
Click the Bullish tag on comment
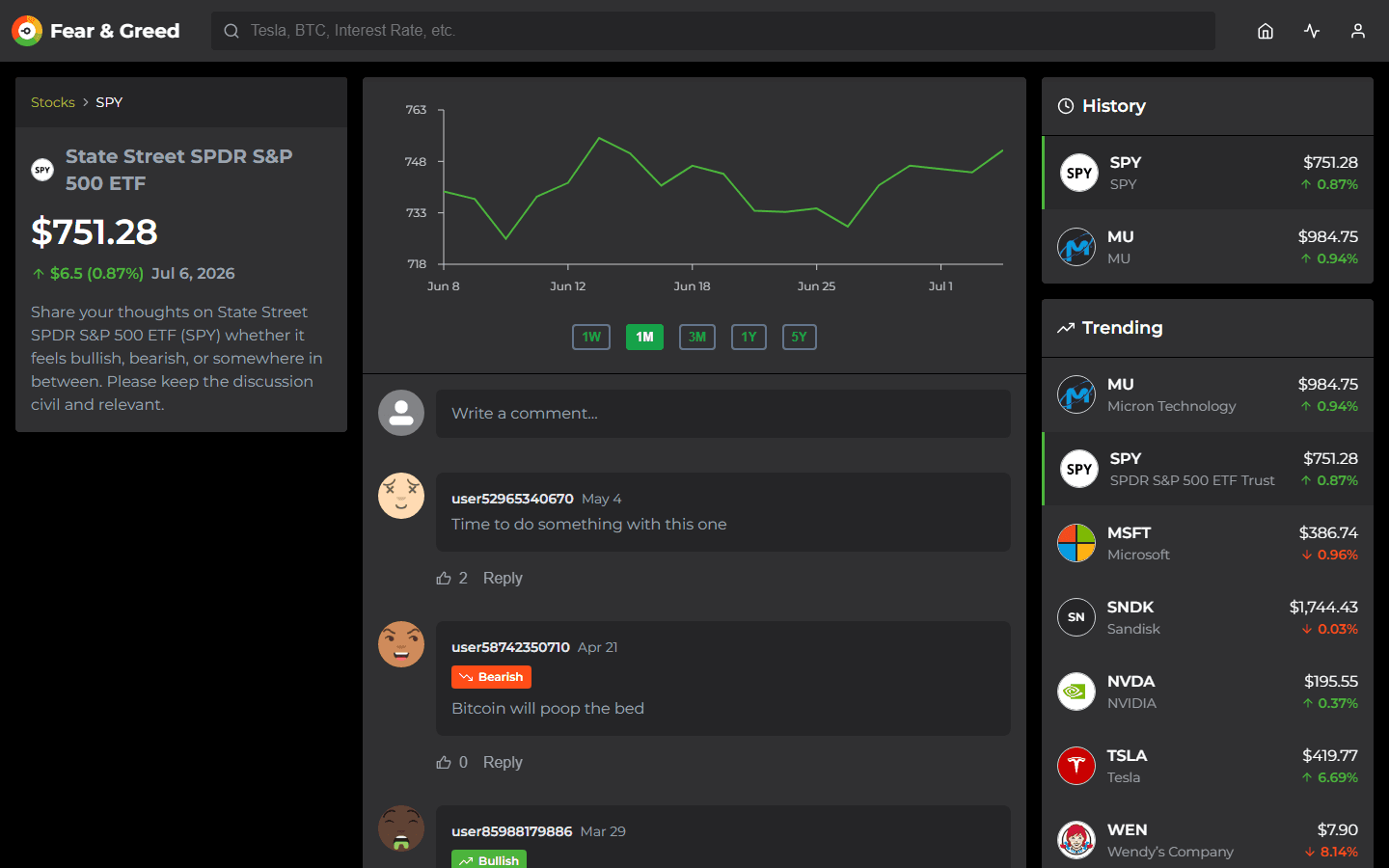coord(489,859)
